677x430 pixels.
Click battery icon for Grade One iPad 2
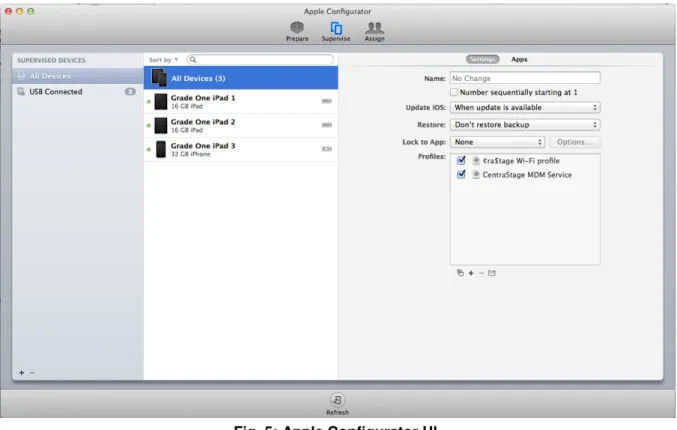coord(327,125)
